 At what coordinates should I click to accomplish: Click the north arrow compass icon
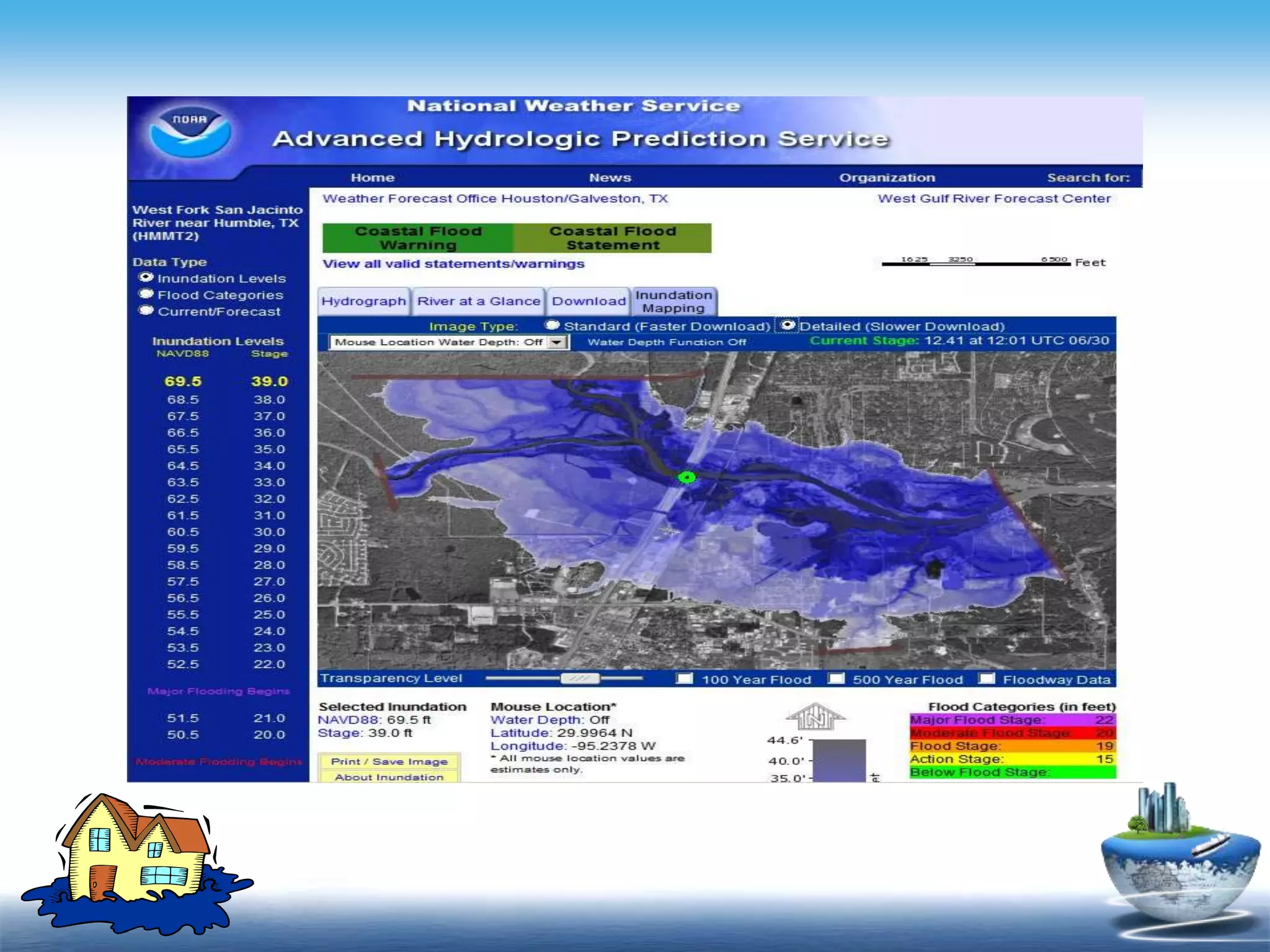point(815,718)
